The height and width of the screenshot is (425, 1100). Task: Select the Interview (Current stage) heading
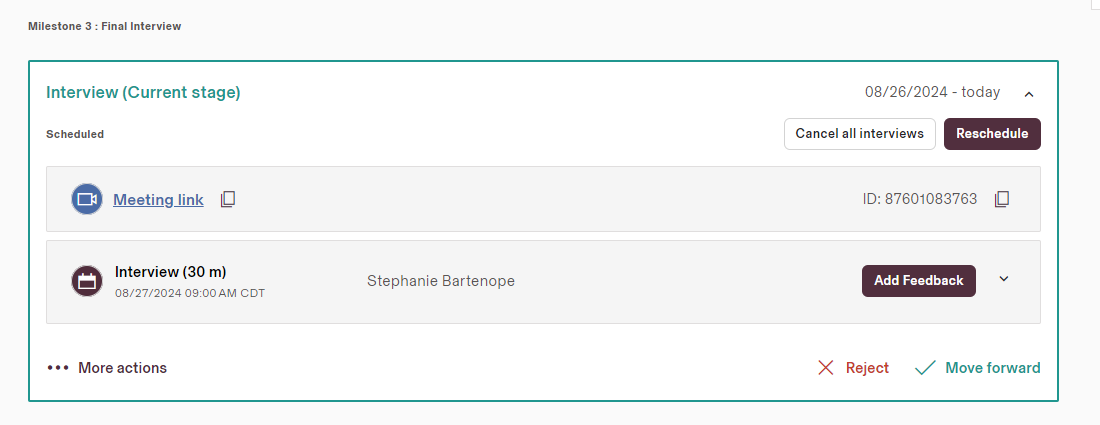[x=143, y=93]
